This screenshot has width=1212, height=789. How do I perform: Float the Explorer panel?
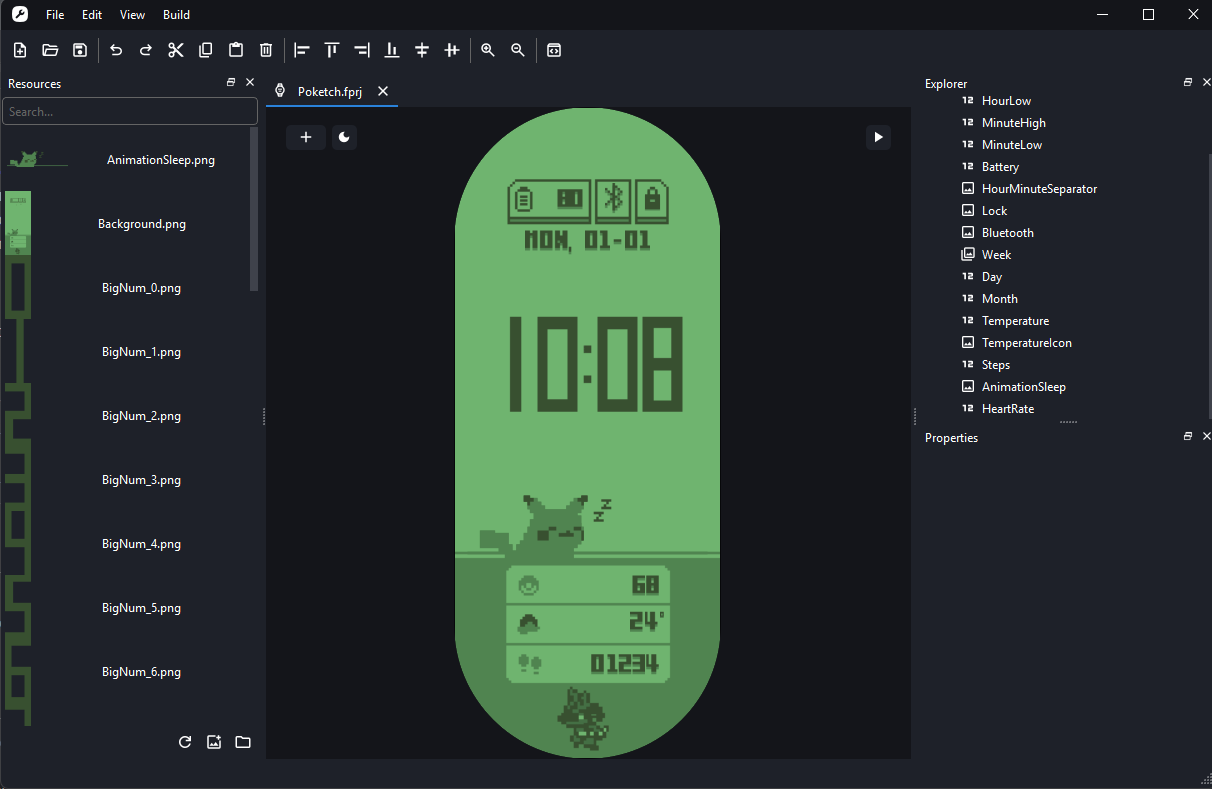pyautogui.click(x=1188, y=82)
